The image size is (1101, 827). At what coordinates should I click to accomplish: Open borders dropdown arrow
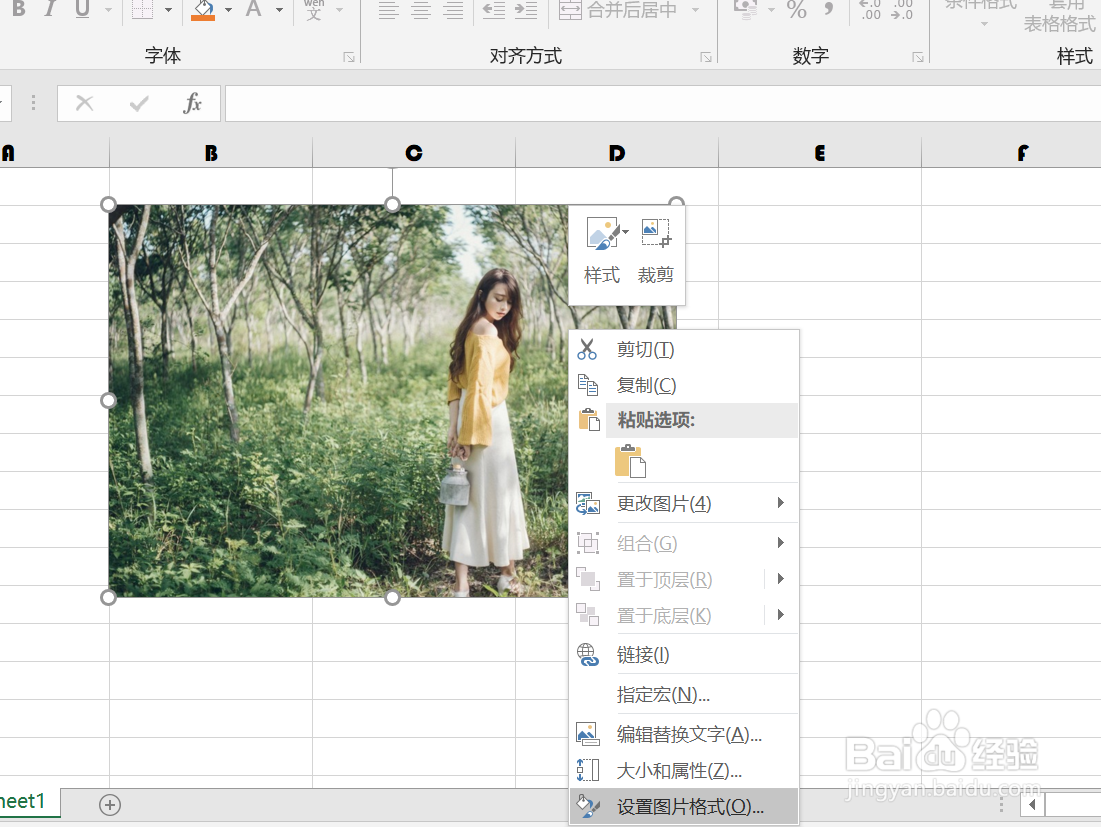169,10
